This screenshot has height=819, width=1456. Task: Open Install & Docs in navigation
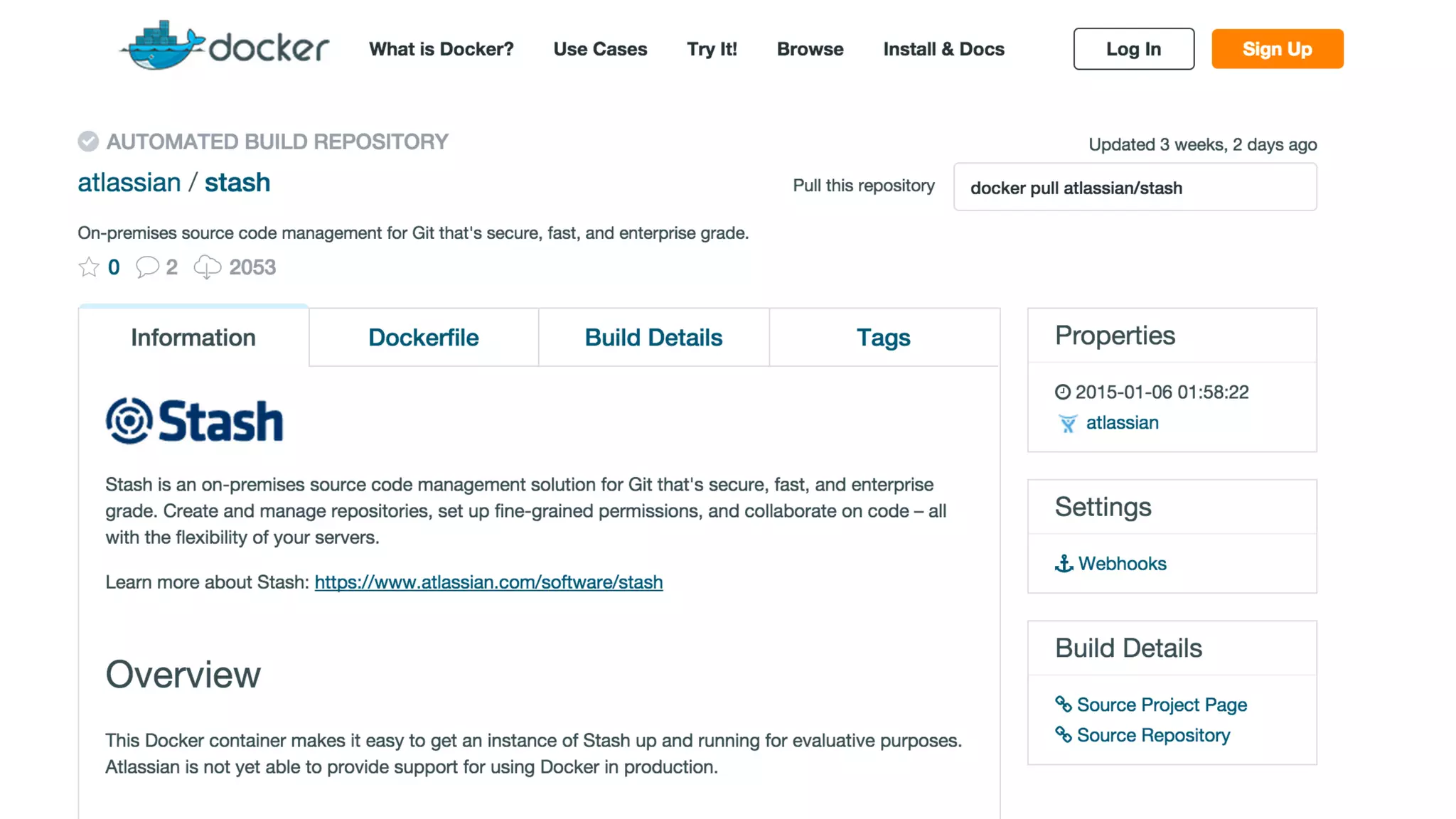tap(943, 49)
